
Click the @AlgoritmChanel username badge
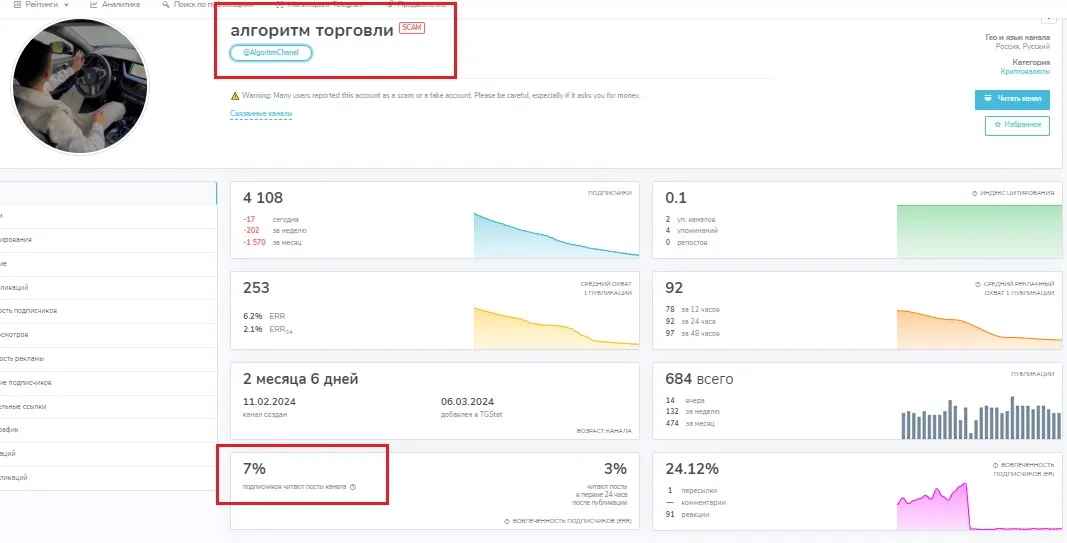(x=271, y=53)
